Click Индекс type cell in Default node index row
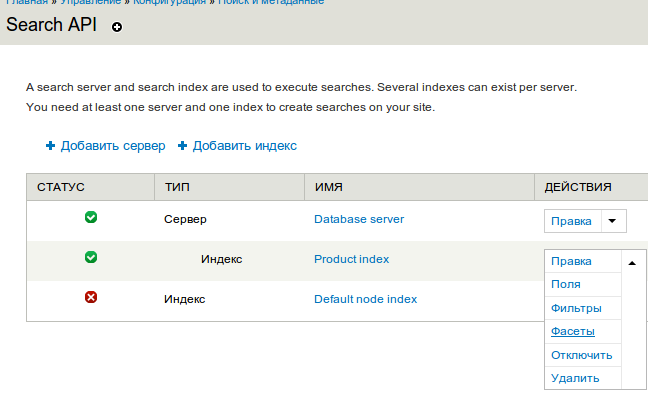 pyautogui.click(x=184, y=299)
